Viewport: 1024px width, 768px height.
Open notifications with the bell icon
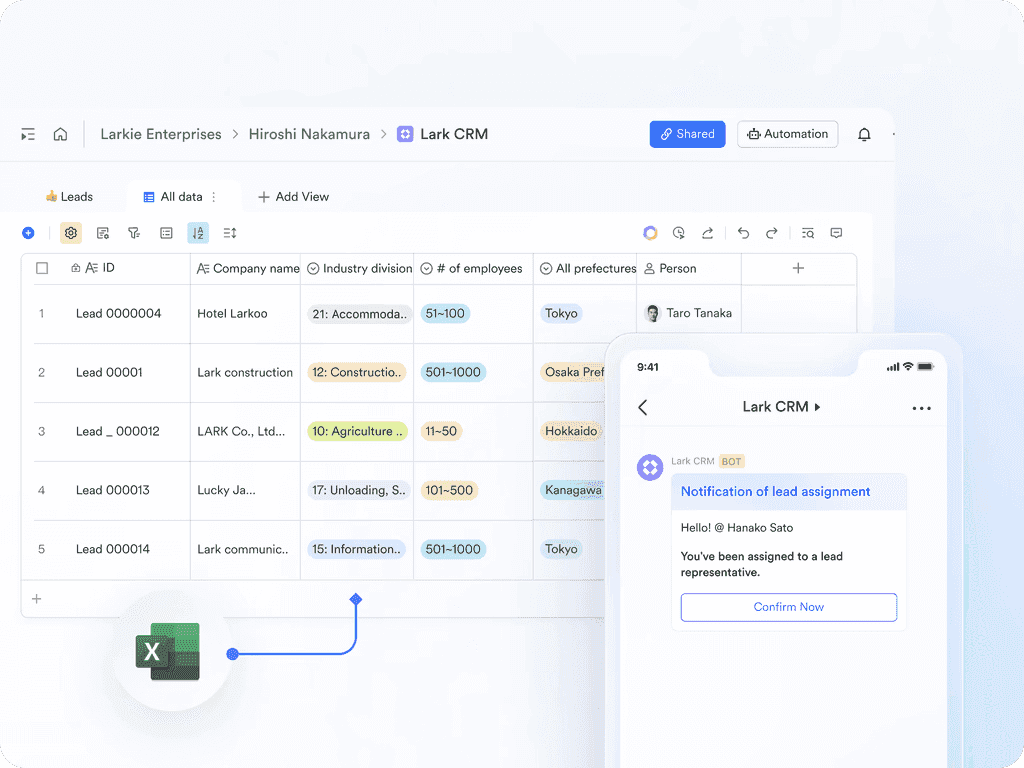coord(864,133)
